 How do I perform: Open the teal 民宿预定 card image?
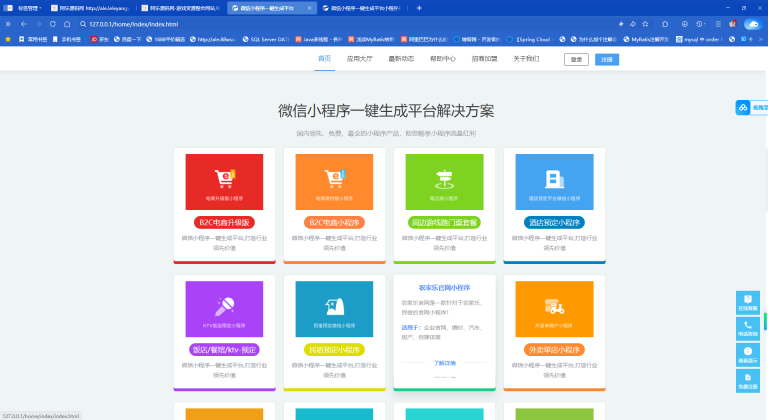335,309
